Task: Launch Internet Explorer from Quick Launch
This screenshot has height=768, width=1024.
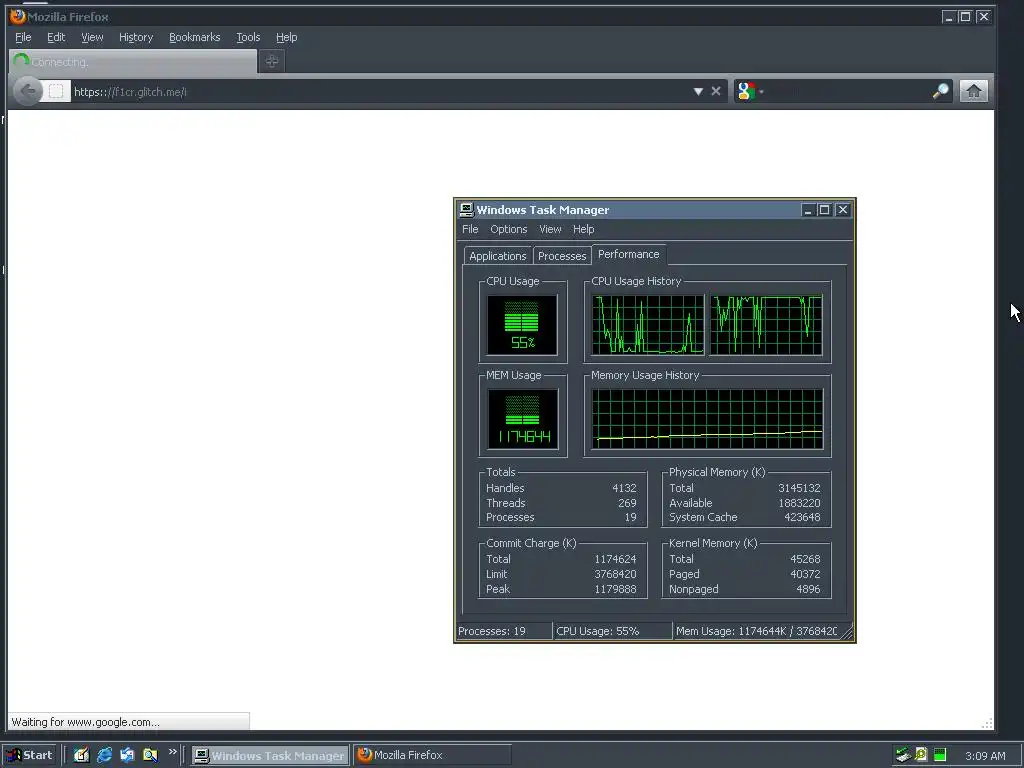Action: 104,755
